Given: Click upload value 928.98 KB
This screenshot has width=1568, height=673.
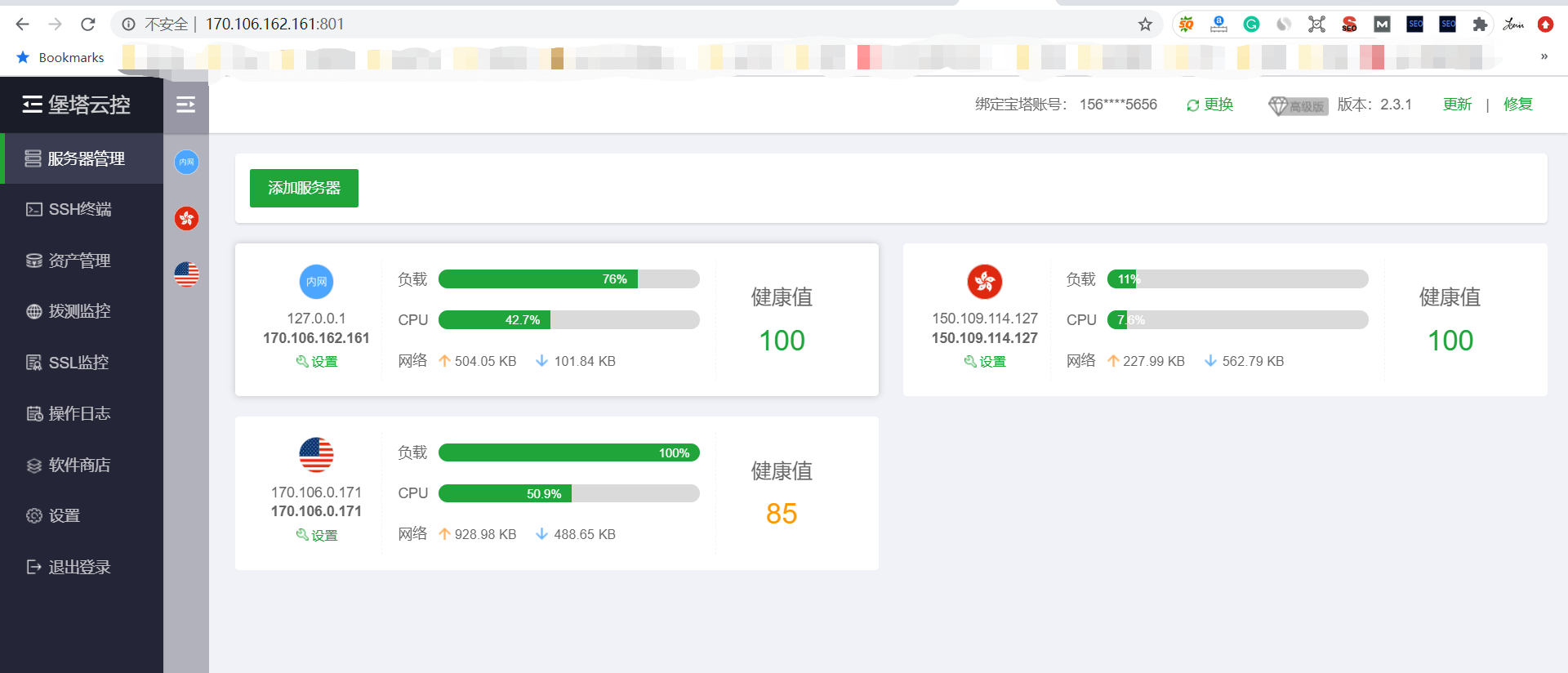Looking at the screenshot, I should pyautogui.click(x=485, y=534).
